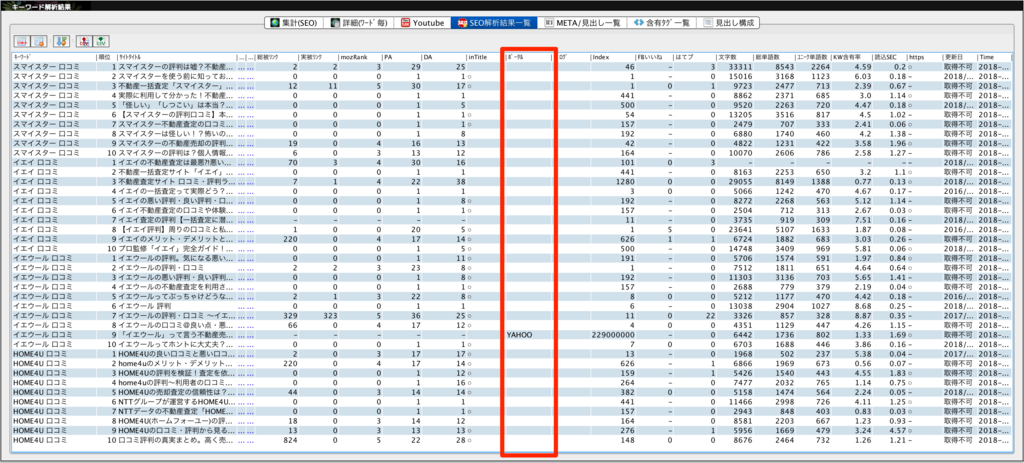Select the はてブ value 22

711,315
